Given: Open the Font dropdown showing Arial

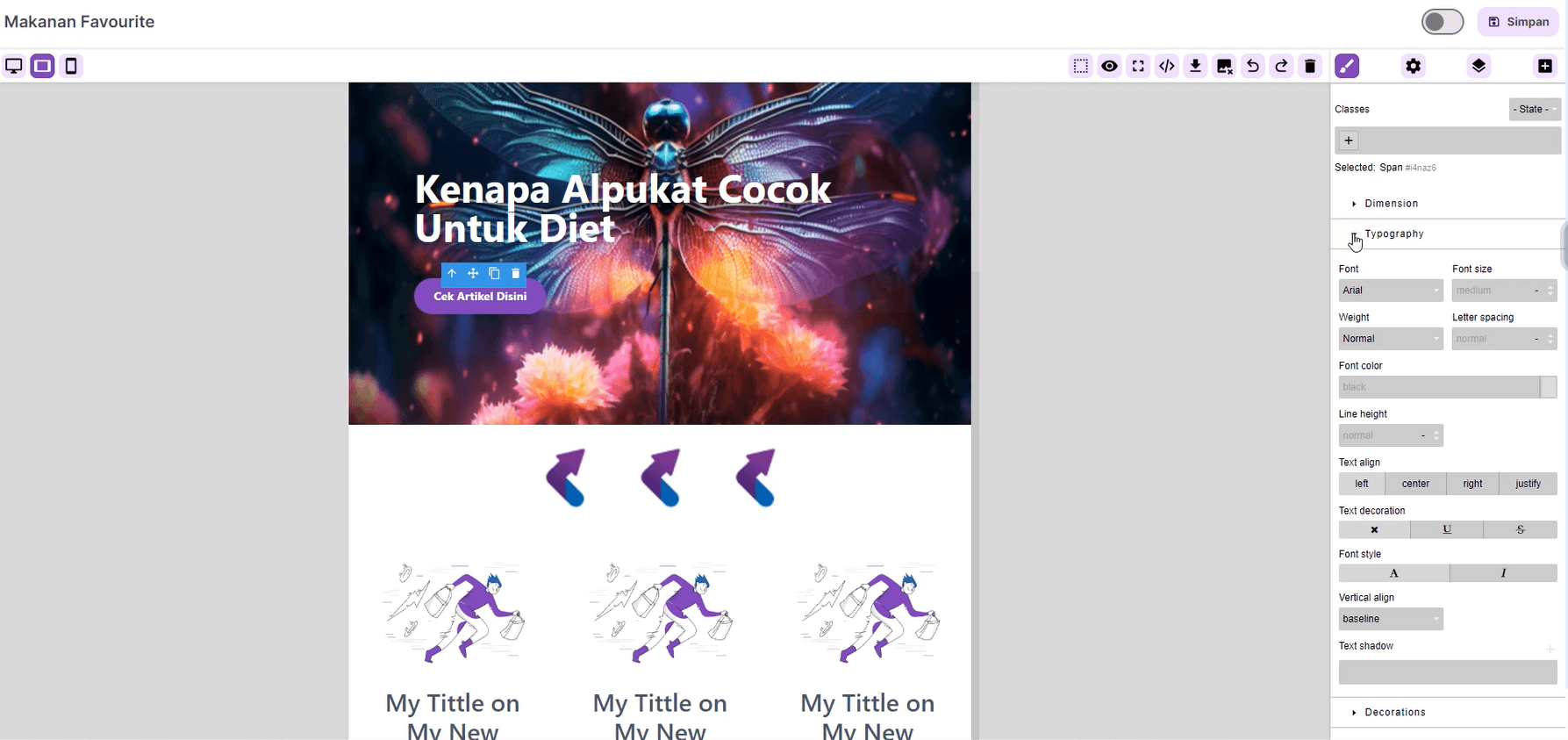Looking at the screenshot, I should click(x=1390, y=291).
